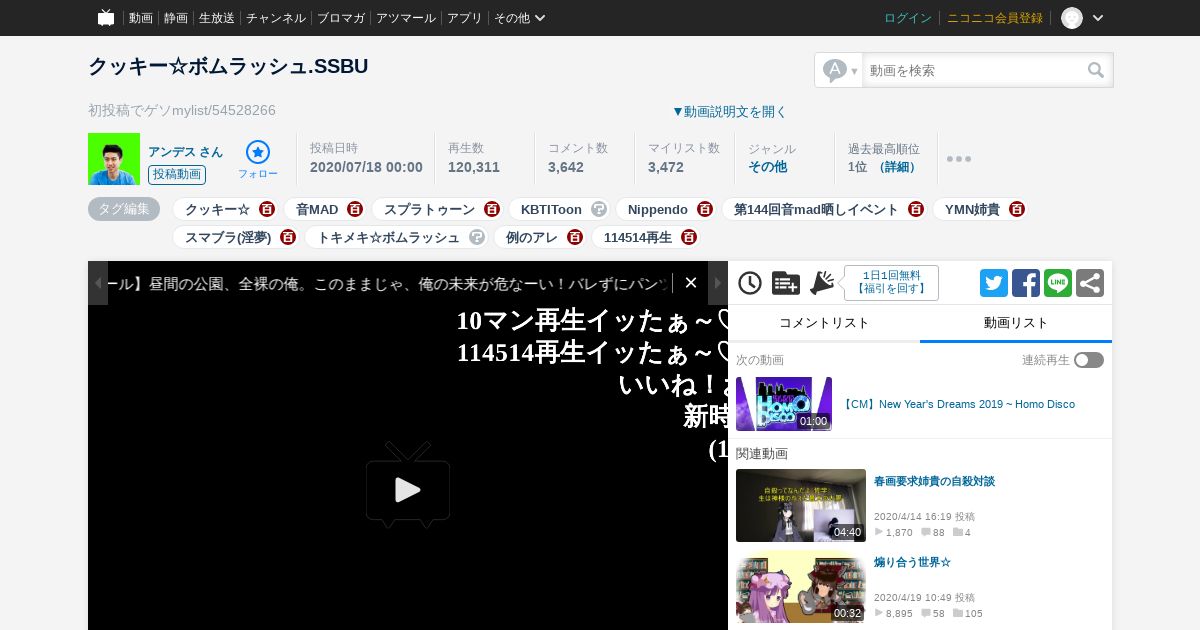Click the ログイン link

(x=908, y=18)
